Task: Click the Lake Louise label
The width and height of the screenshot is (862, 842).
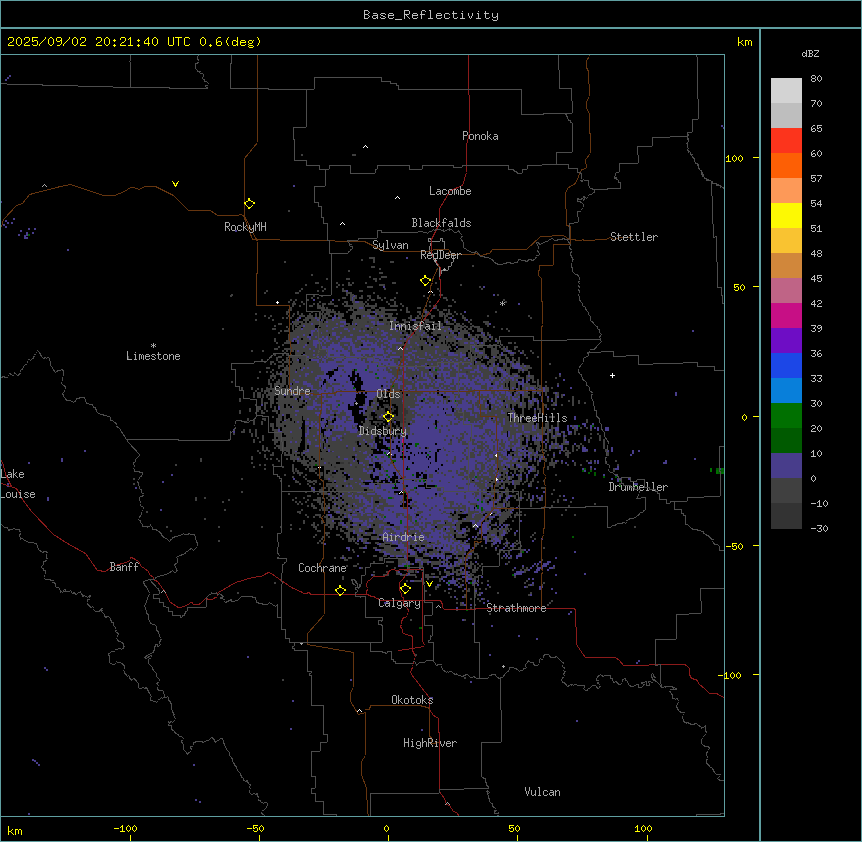Action: pos(18,484)
